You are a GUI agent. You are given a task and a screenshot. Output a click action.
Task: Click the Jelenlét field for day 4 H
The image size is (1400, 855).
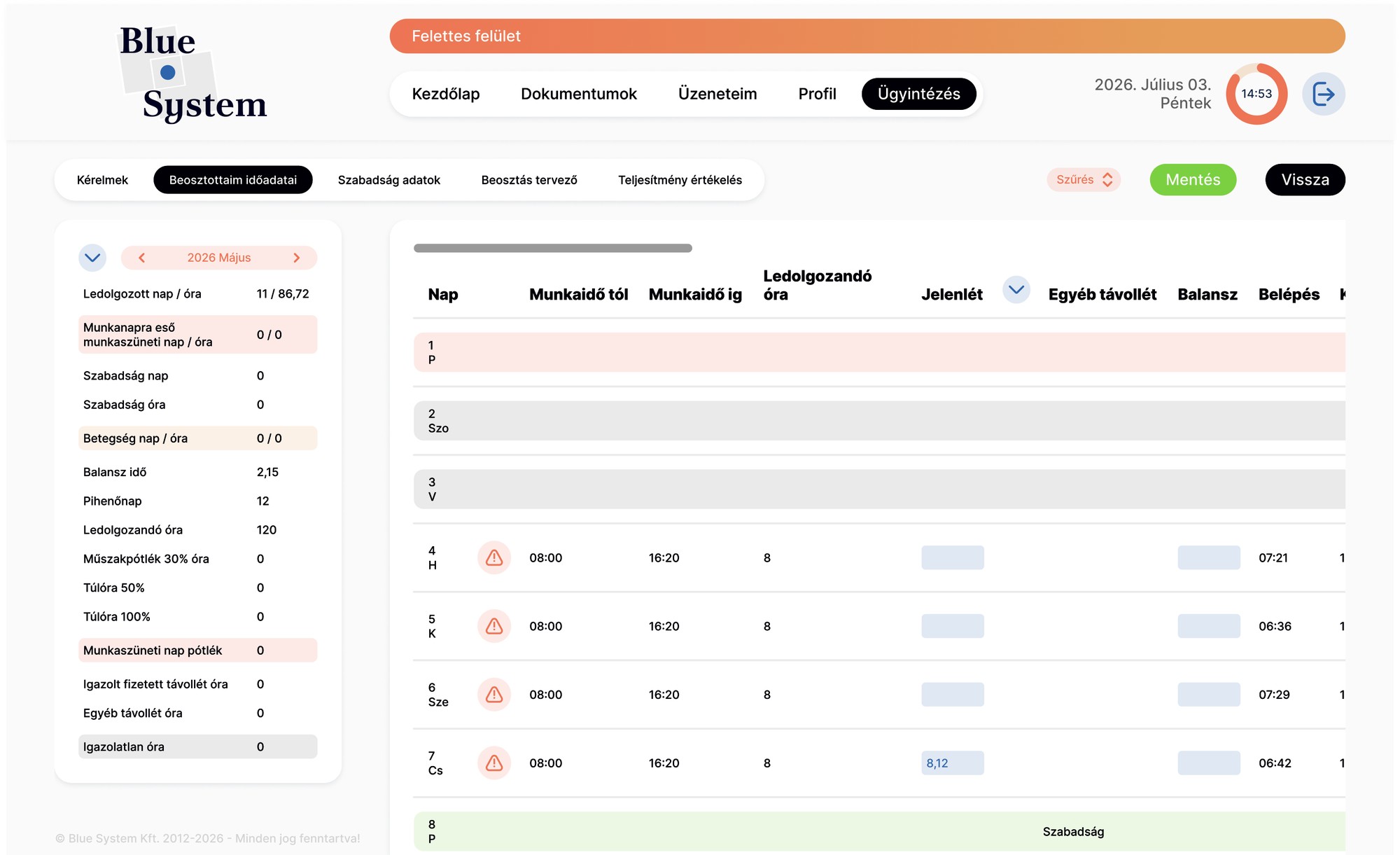click(x=953, y=557)
